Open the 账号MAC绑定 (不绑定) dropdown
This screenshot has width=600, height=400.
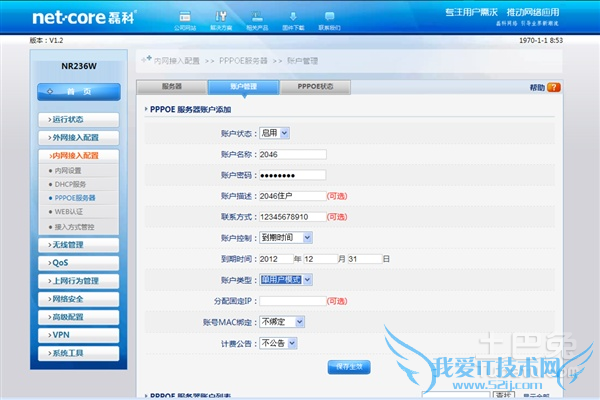(282, 322)
